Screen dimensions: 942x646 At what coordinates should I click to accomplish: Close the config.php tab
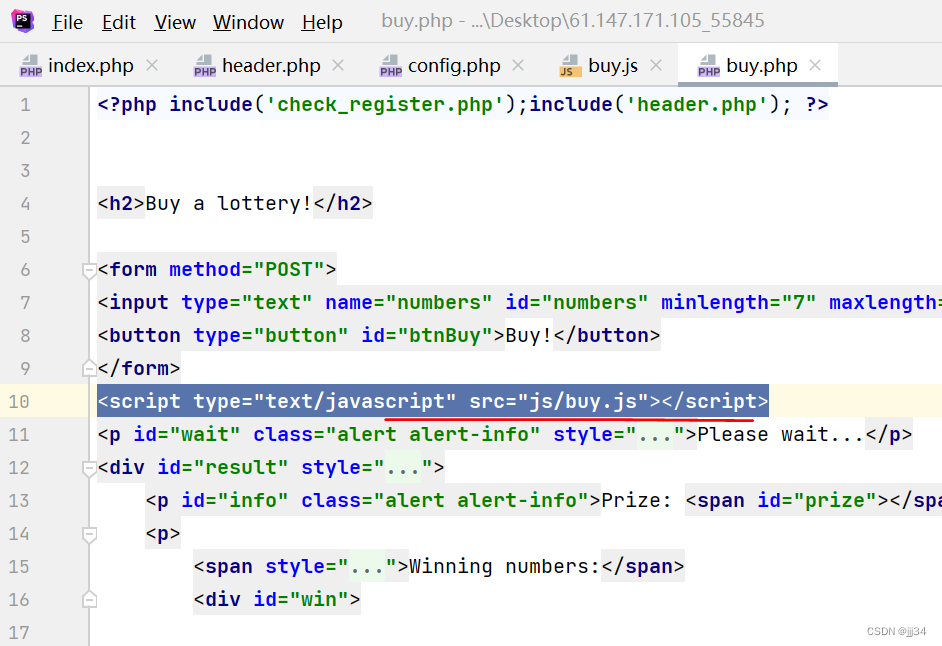[x=518, y=65]
